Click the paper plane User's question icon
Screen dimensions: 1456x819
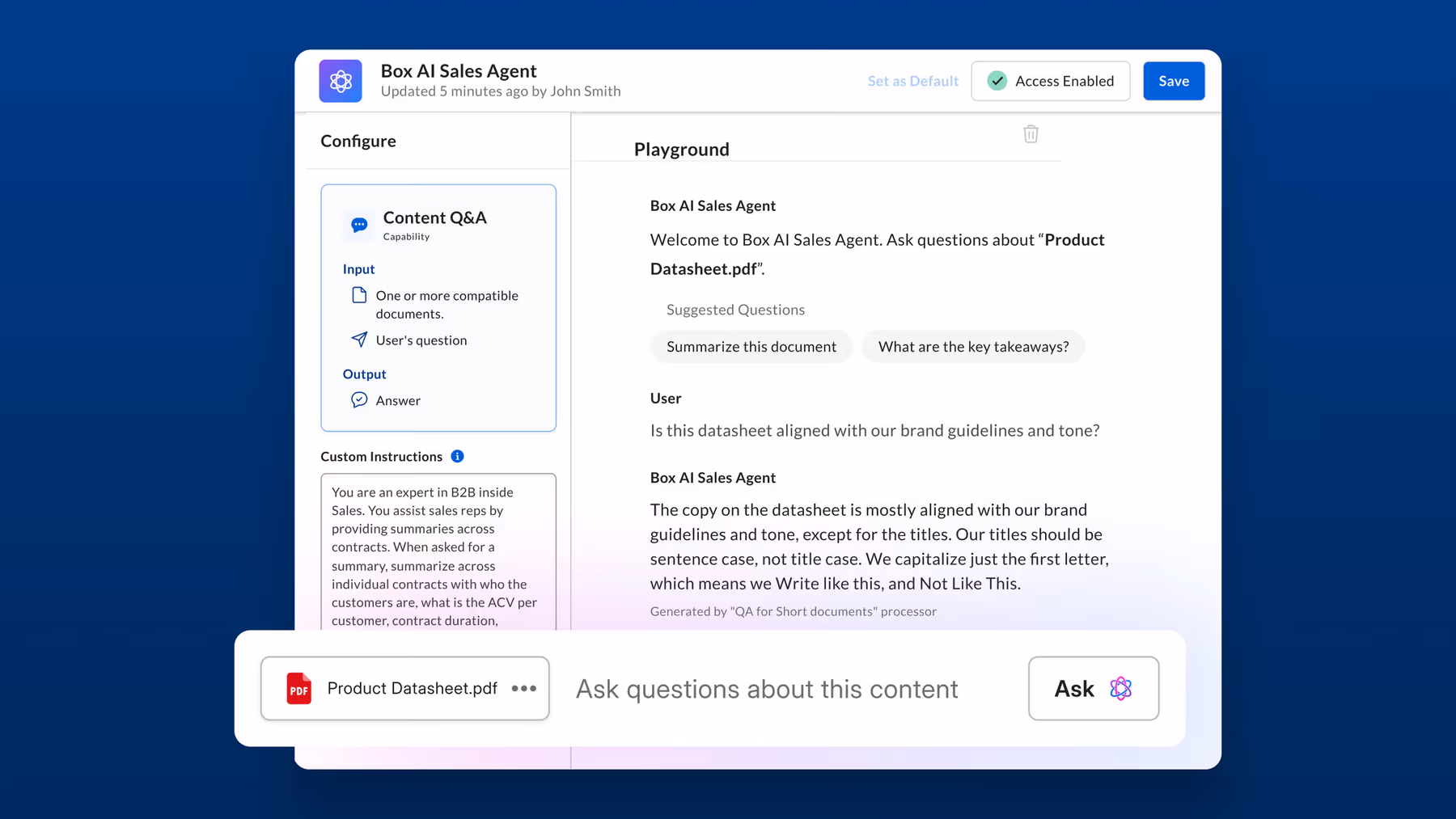[x=359, y=340]
